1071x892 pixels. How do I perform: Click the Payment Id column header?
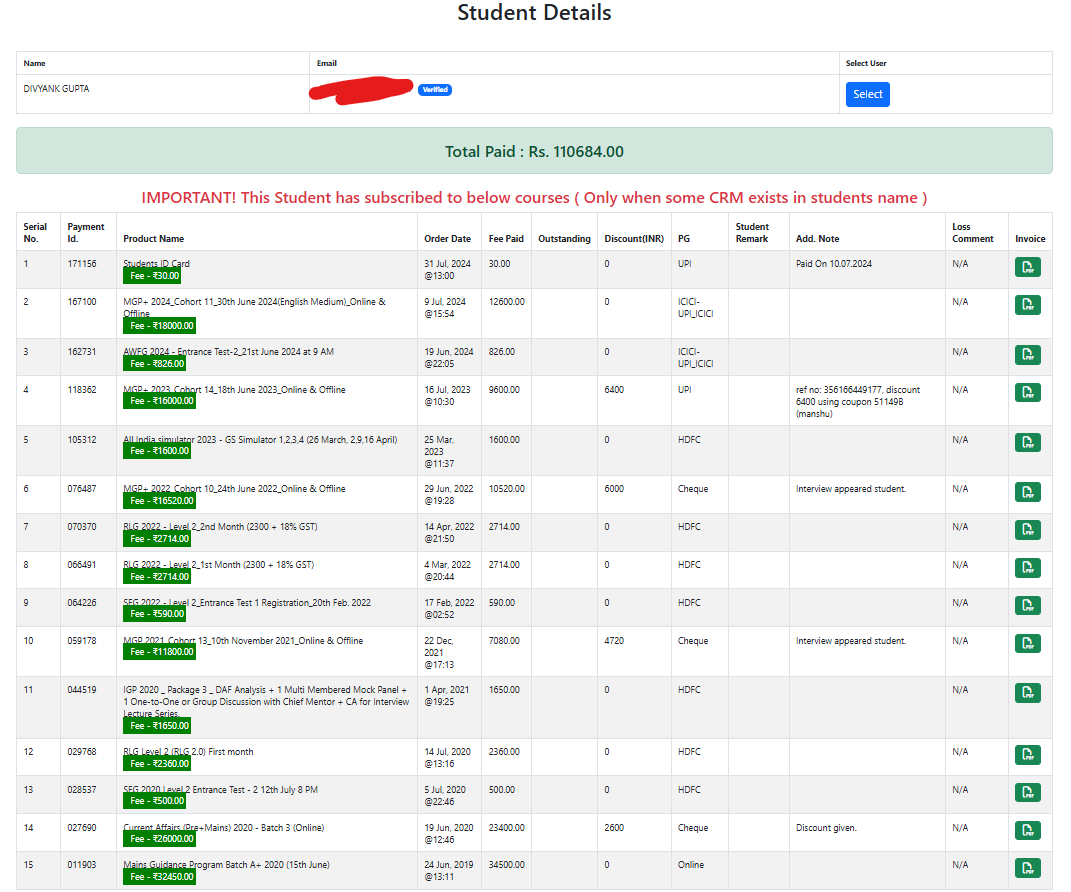click(86, 232)
